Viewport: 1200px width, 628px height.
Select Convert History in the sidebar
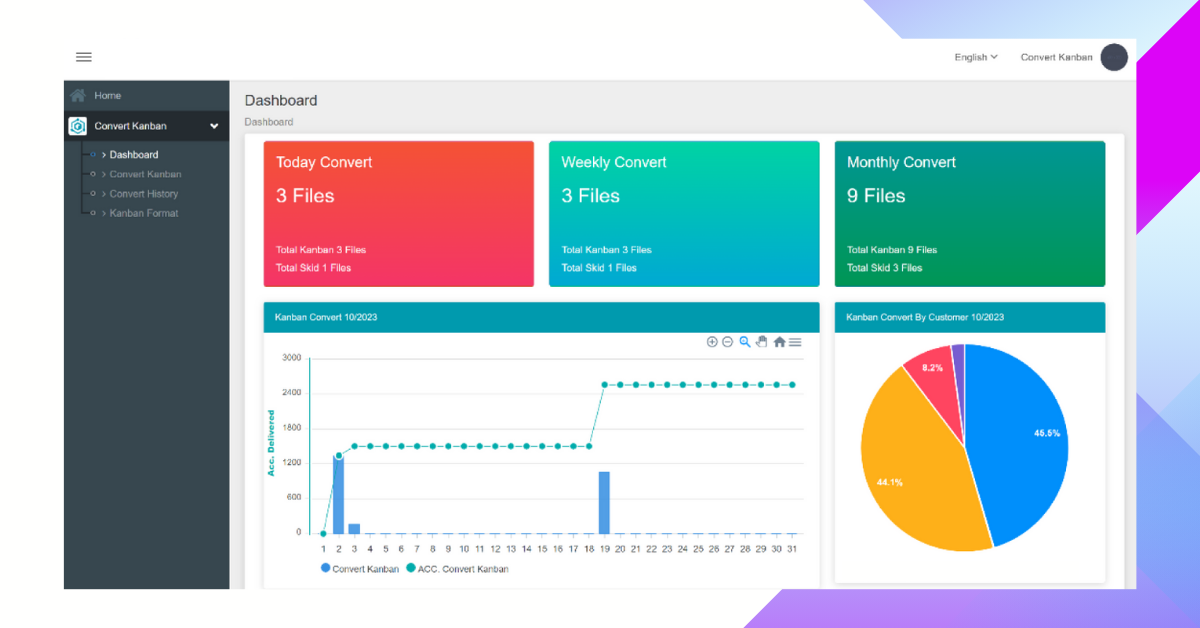pyautogui.click(x=143, y=194)
